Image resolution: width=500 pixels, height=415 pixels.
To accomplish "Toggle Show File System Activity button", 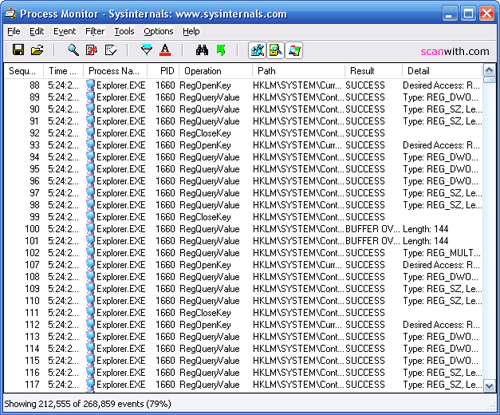I will point(275,50).
